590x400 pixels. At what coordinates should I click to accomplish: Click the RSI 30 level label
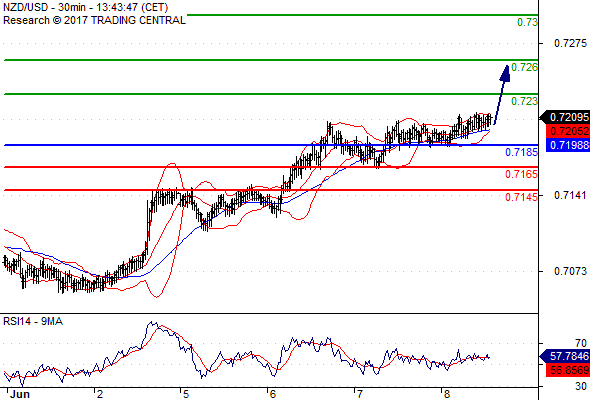pos(581,386)
